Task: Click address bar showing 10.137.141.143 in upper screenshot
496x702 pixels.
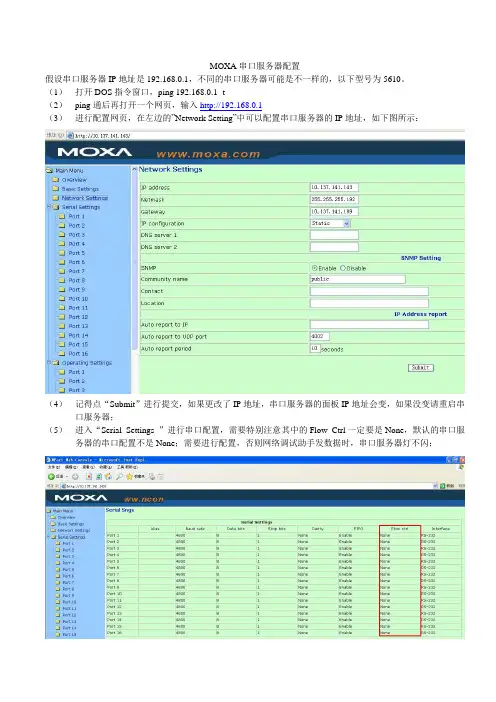Action: [264, 135]
